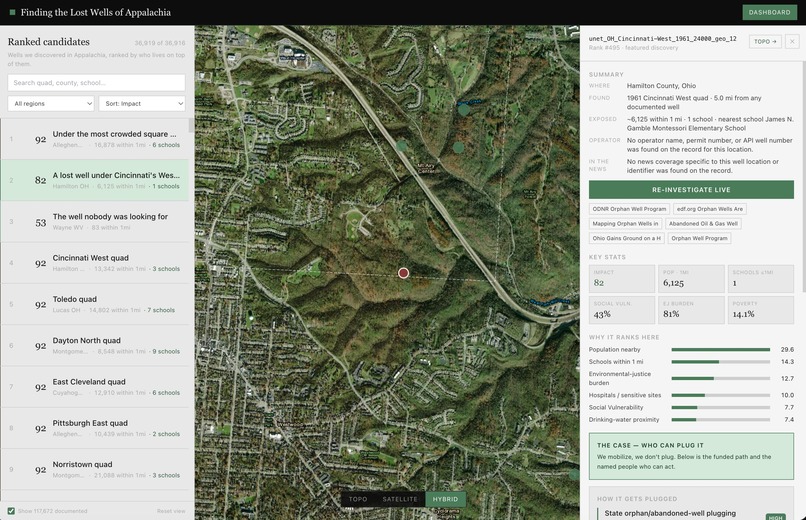Image resolution: width=806 pixels, height=520 pixels.
Task: Select East Cleveland quad candidate
Action: (x=95, y=387)
